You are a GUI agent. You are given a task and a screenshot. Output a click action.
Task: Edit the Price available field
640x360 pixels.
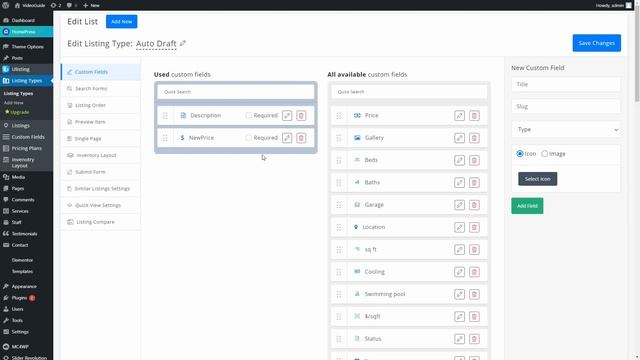coord(459,116)
